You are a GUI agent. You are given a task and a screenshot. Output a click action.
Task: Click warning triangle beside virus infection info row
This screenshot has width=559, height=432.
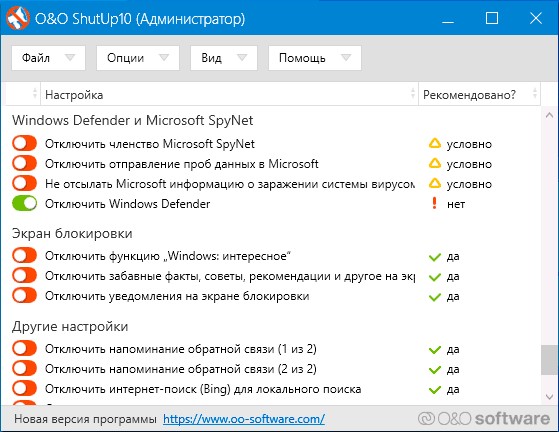(435, 184)
